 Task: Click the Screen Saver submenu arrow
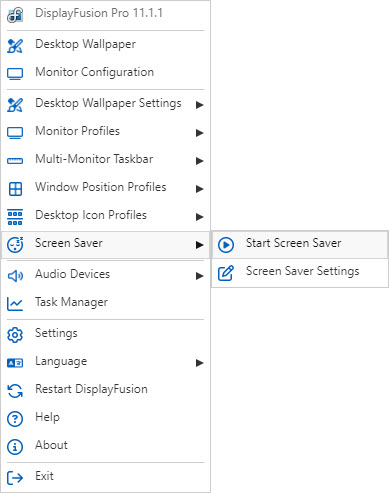199,245
